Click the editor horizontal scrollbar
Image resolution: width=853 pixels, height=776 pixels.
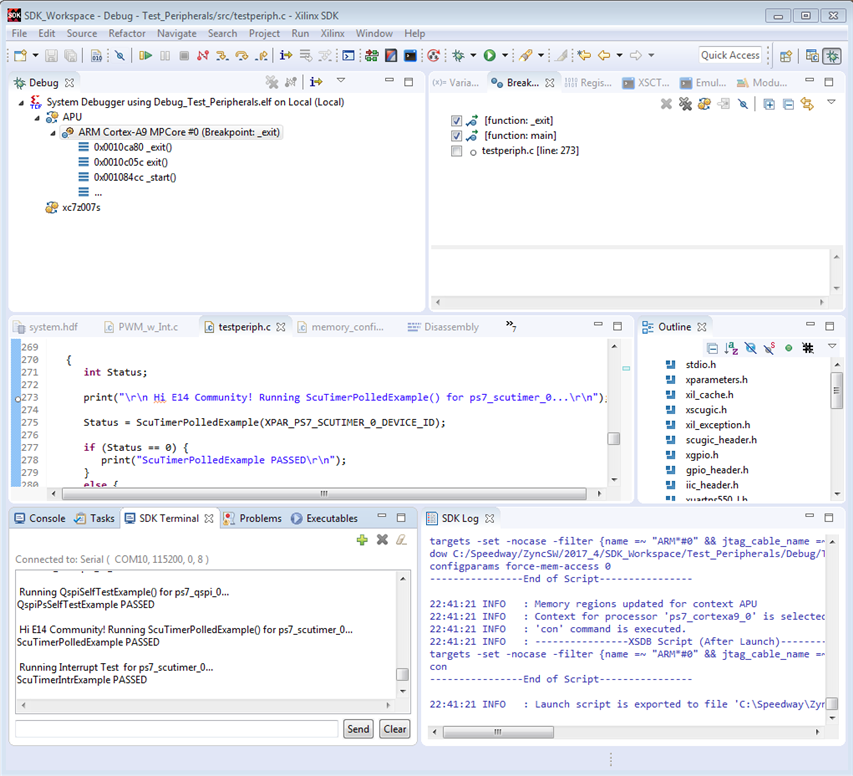pos(324,494)
